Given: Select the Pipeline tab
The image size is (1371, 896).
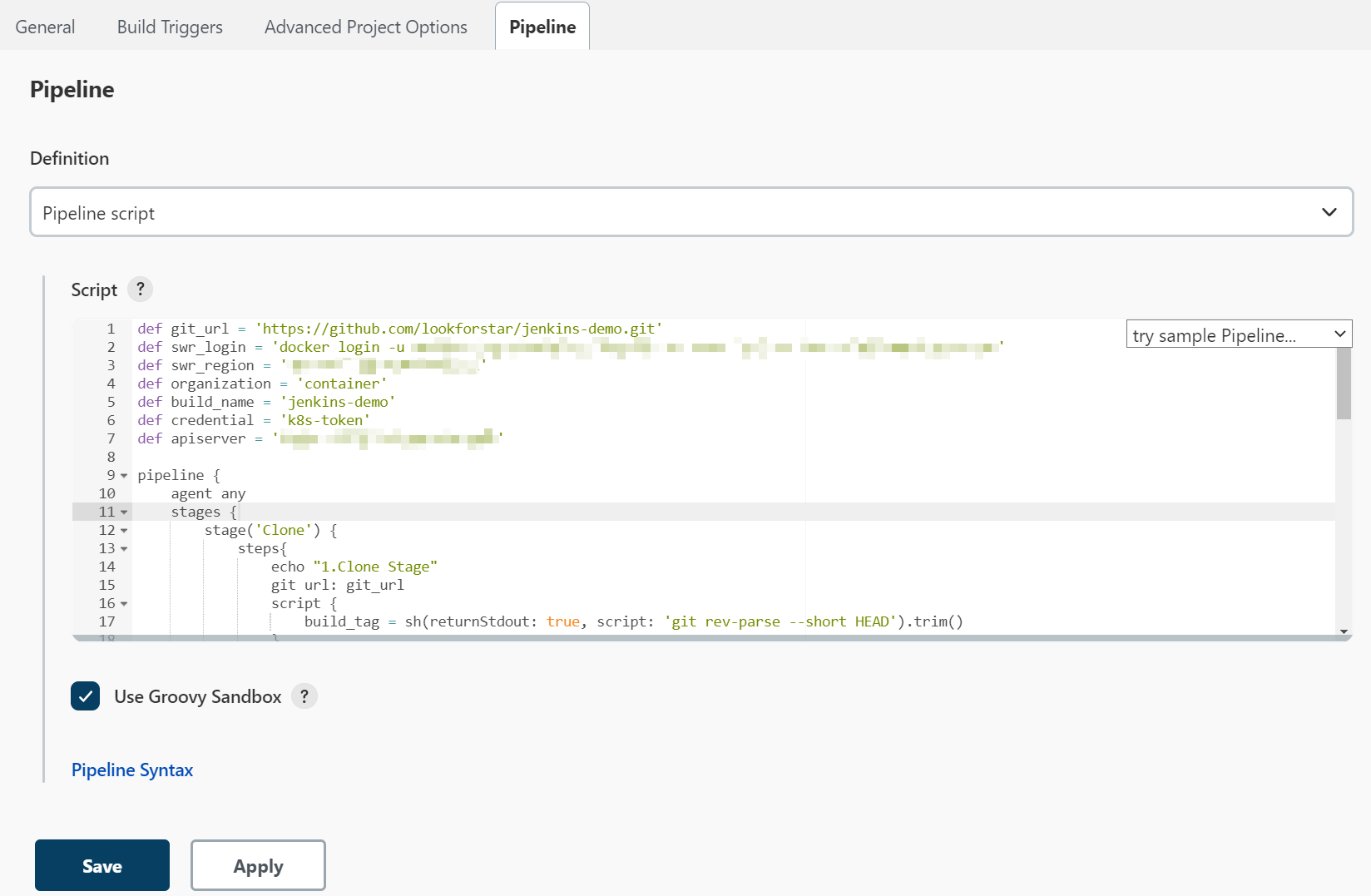Looking at the screenshot, I should click(x=542, y=27).
